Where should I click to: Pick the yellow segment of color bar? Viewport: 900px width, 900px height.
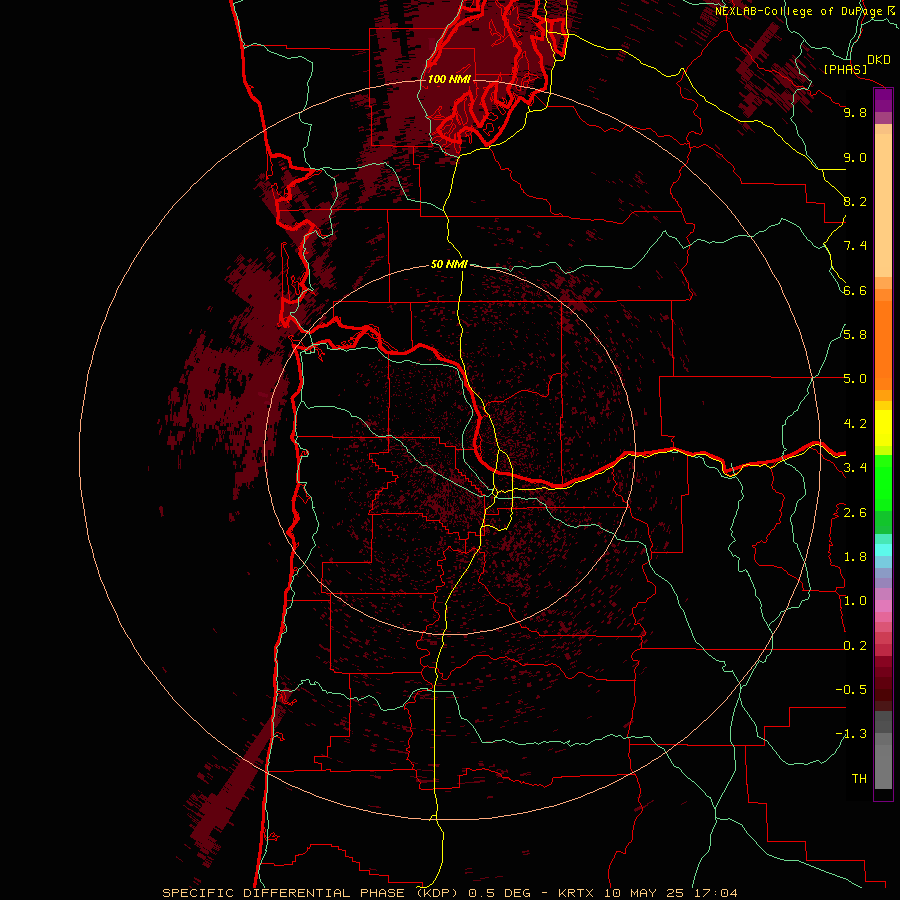tap(883, 428)
